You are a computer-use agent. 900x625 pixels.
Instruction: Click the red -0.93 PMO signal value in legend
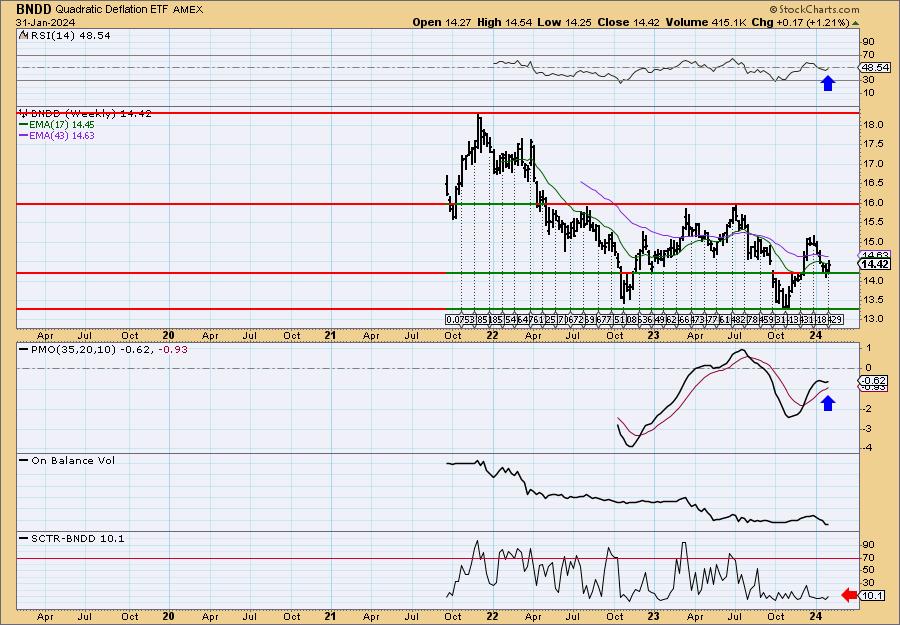coord(174,350)
